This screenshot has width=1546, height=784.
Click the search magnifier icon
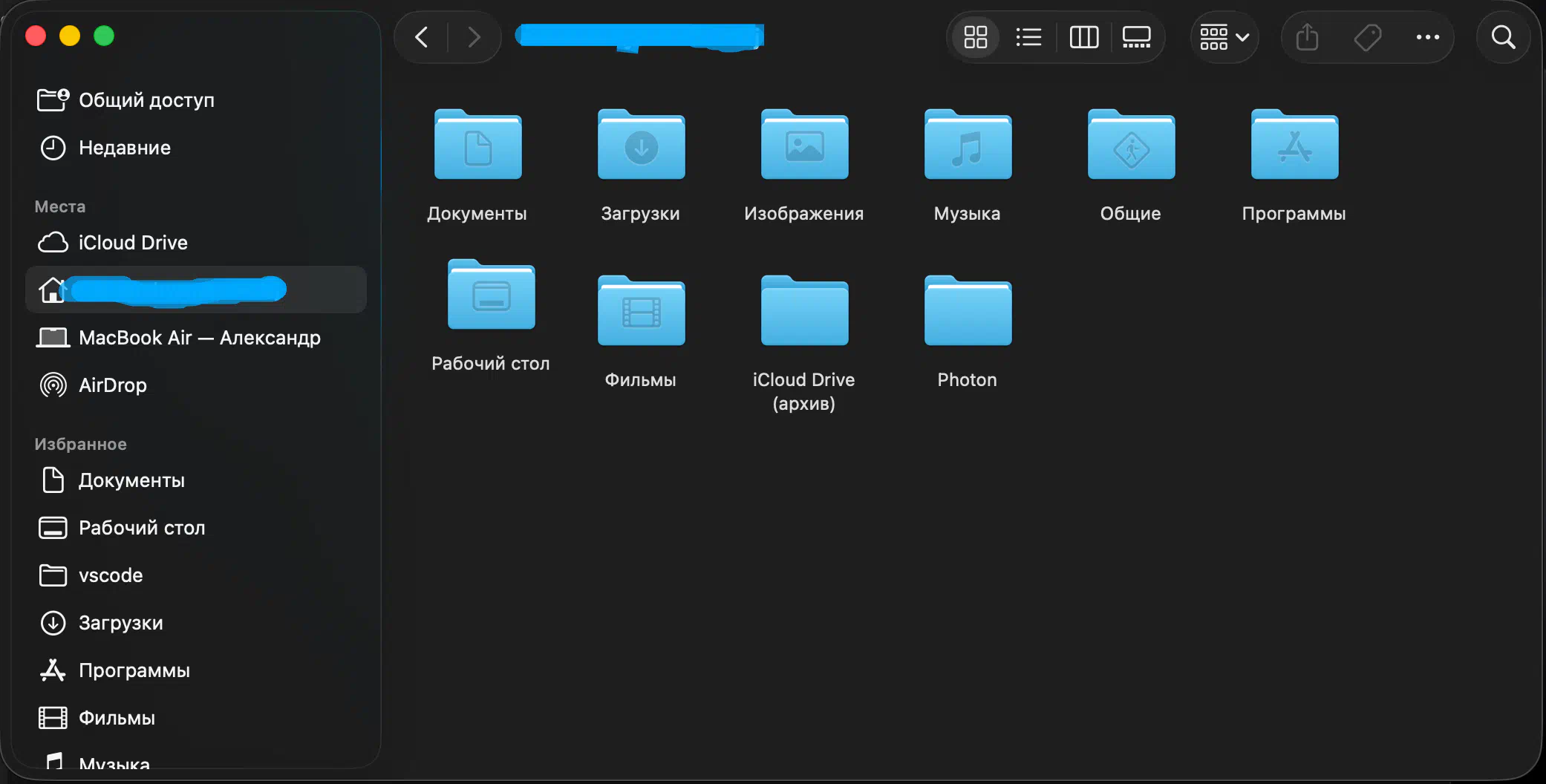(1503, 37)
